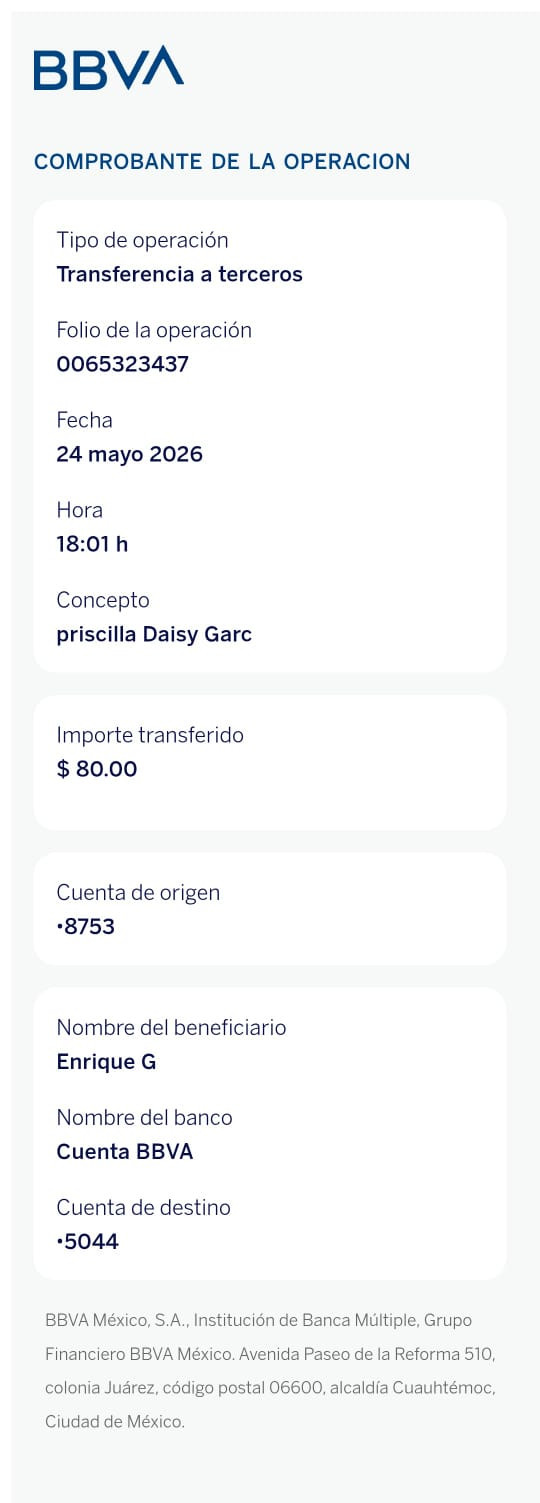Select the Cuenta BBVA bank name
The width and height of the screenshot is (540, 1503).
point(125,1151)
